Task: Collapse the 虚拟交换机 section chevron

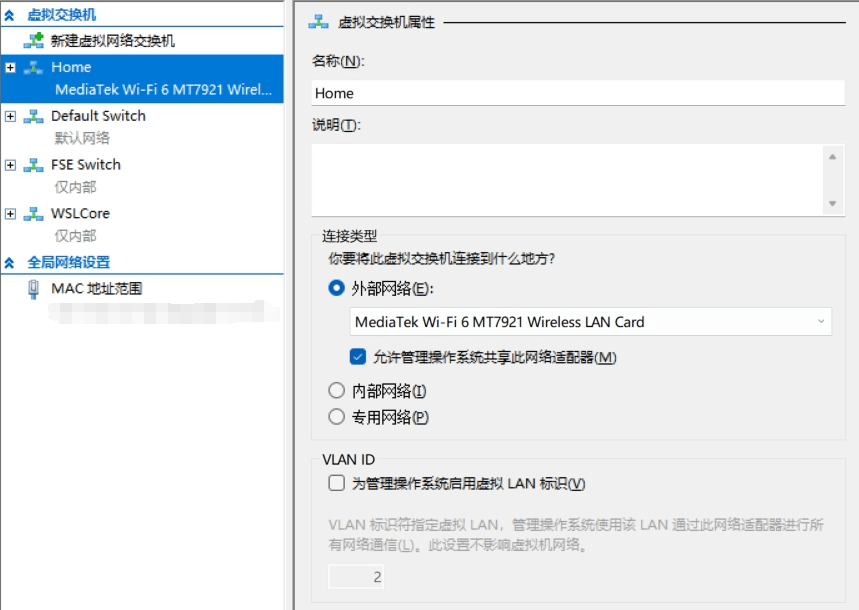Action: pyautogui.click(x=10, y=16)
